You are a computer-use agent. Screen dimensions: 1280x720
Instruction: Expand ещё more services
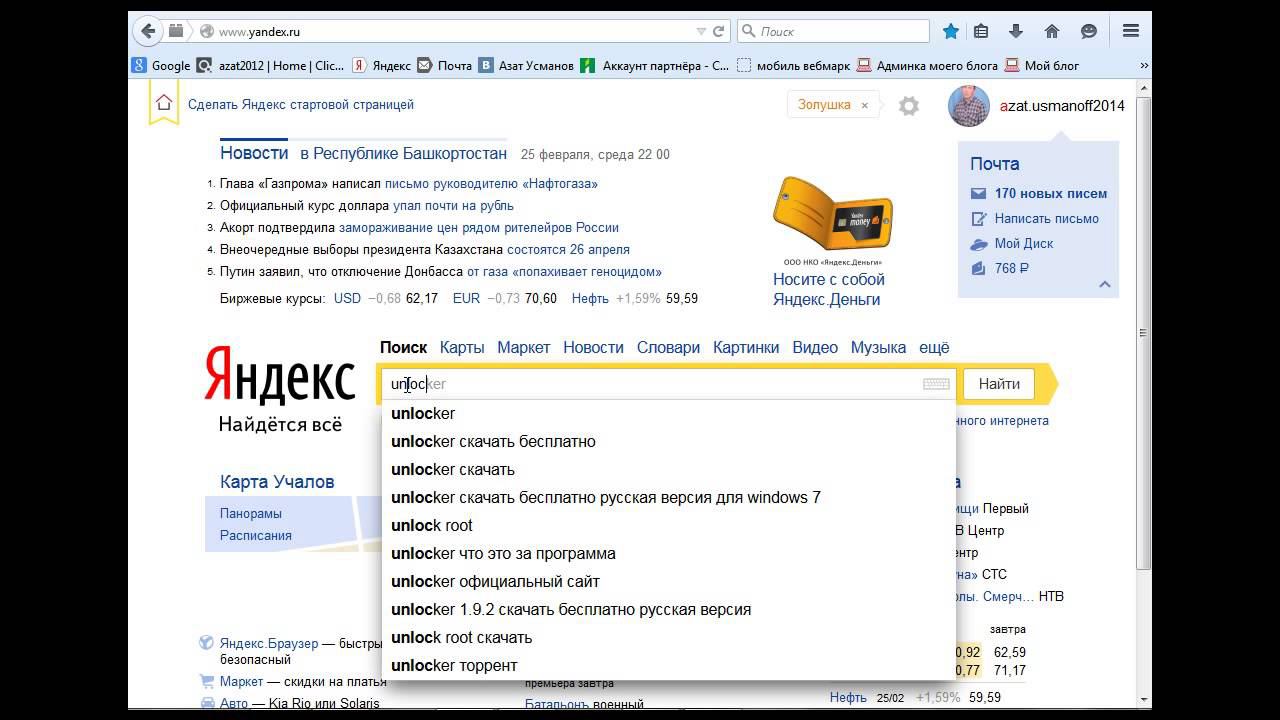click(x=934, y=347)
